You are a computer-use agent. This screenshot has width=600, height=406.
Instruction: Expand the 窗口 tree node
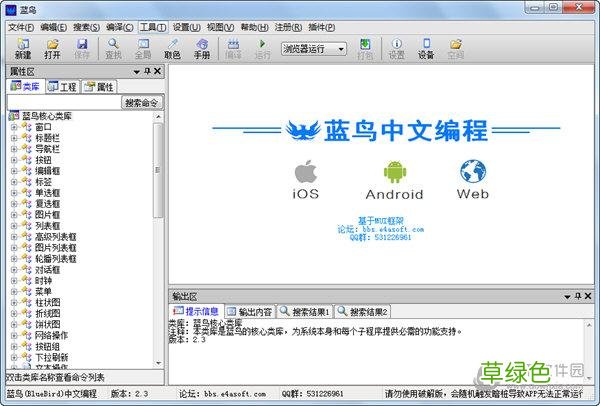pyautogui.click(x=14, y=127)
